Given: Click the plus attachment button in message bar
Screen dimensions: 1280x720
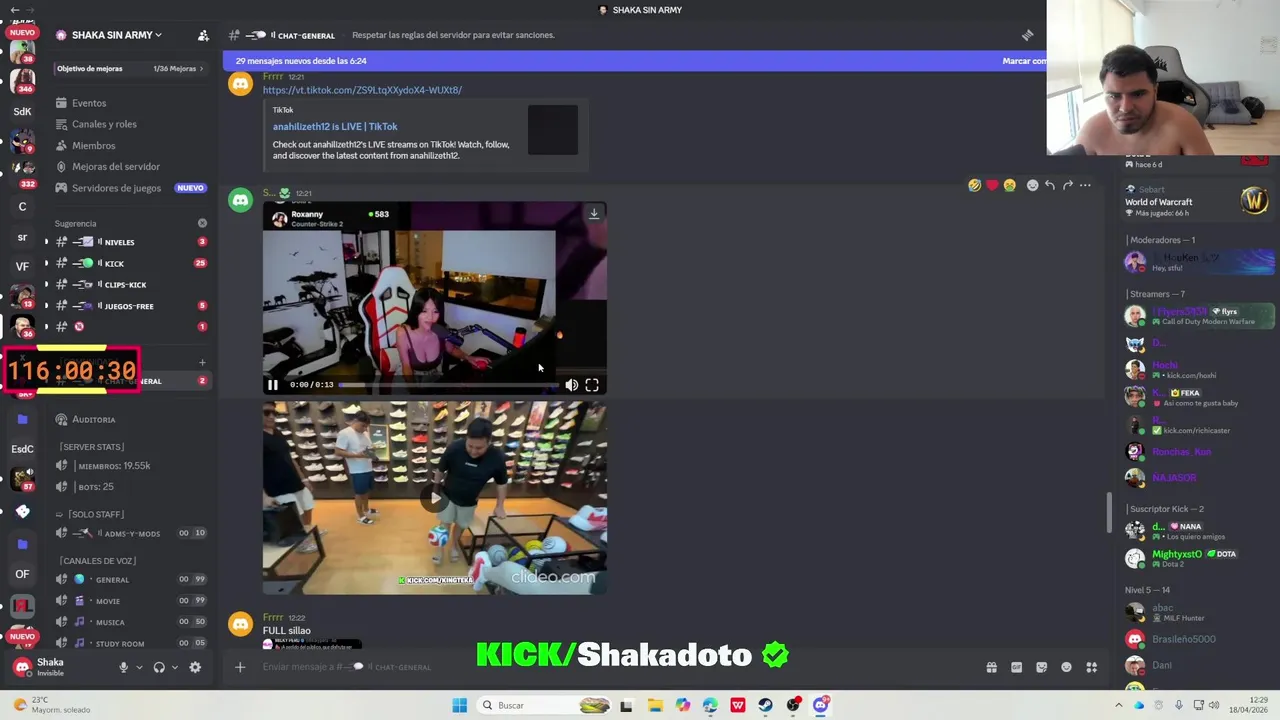Looking at the screenshot, I should [x=240, y=667].
